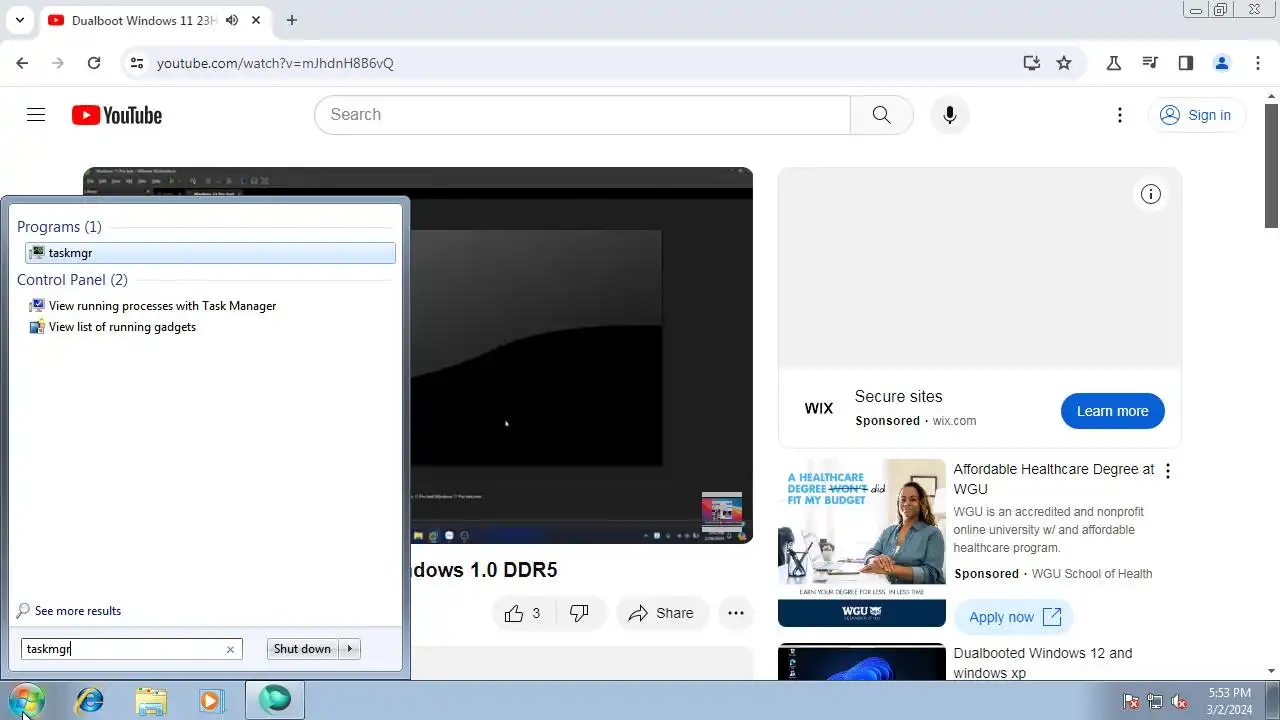Viewport: 1280px width, 720px height.
Task: Click the Sign in button
Action: 1196,115
